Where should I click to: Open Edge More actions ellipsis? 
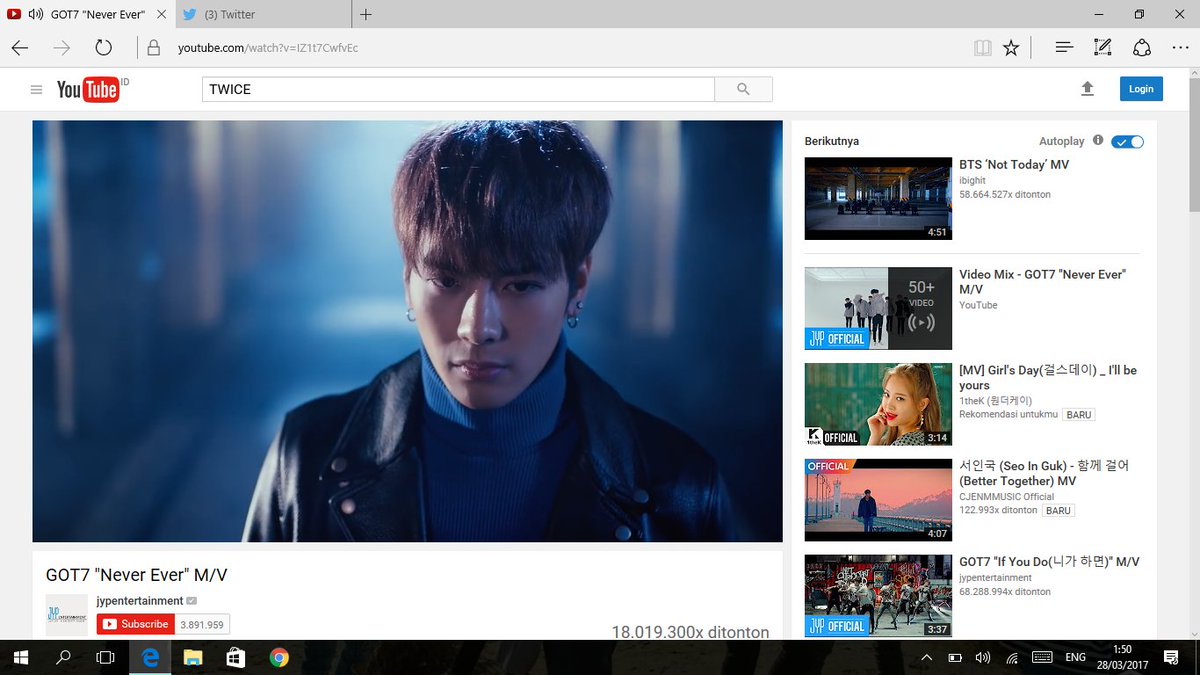[x=1179, y=47]
